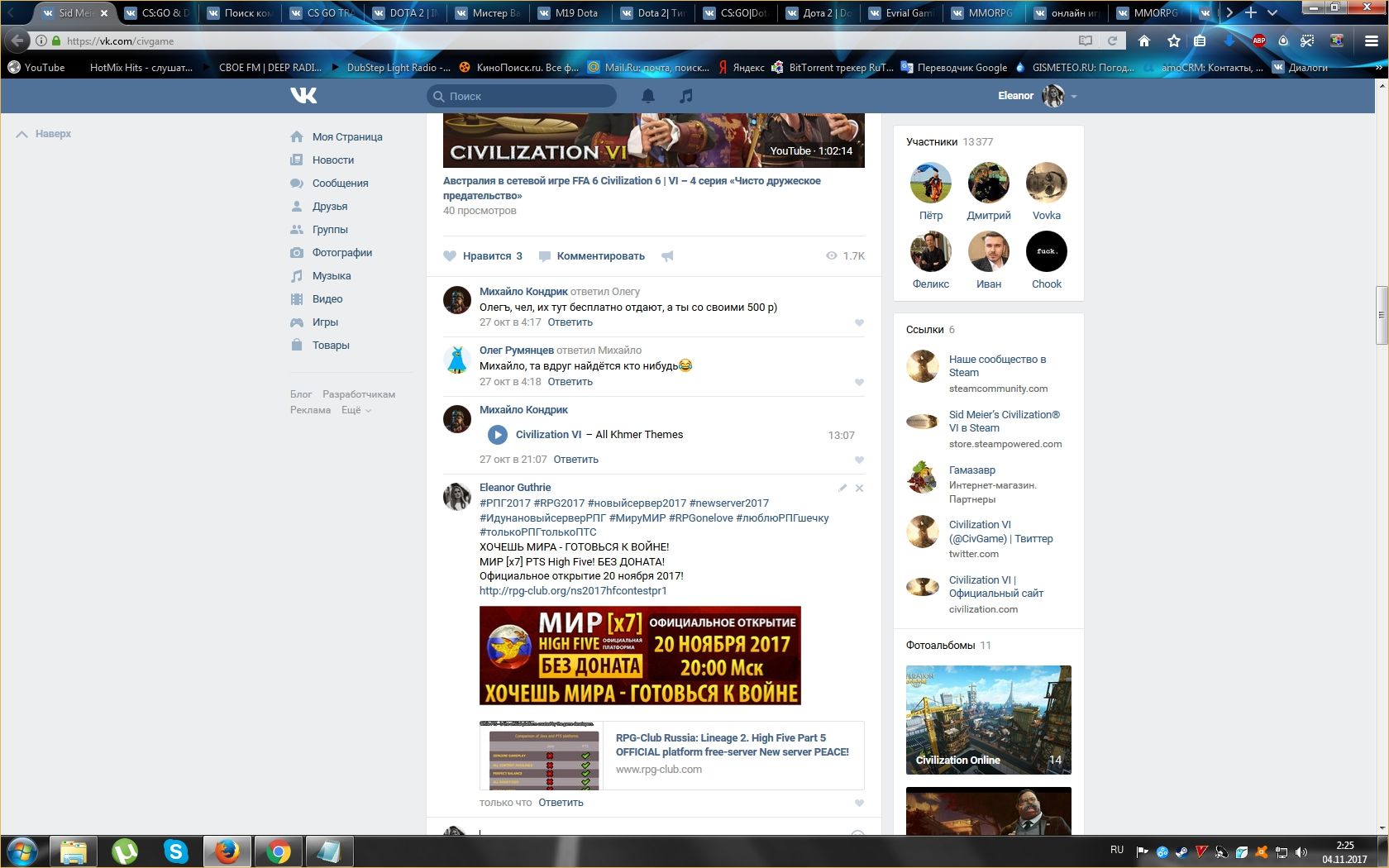Open the browser tab list dropdown arrow
Viewport: 1389px width, 868px height.
point(1272,12)
